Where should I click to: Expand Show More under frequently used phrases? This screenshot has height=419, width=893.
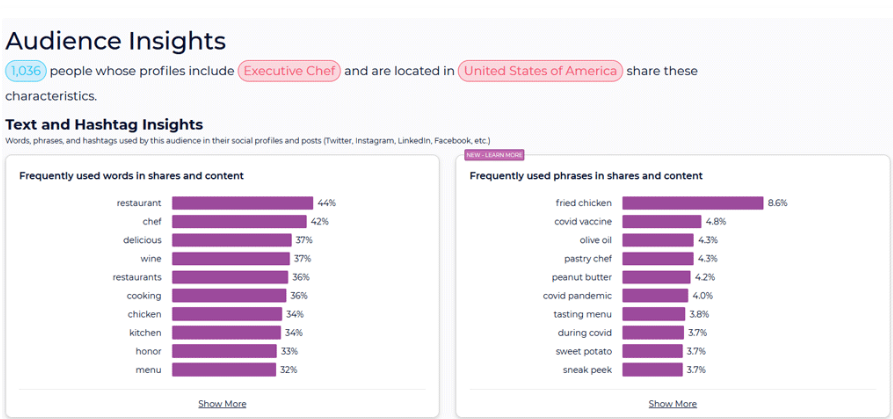672,404
